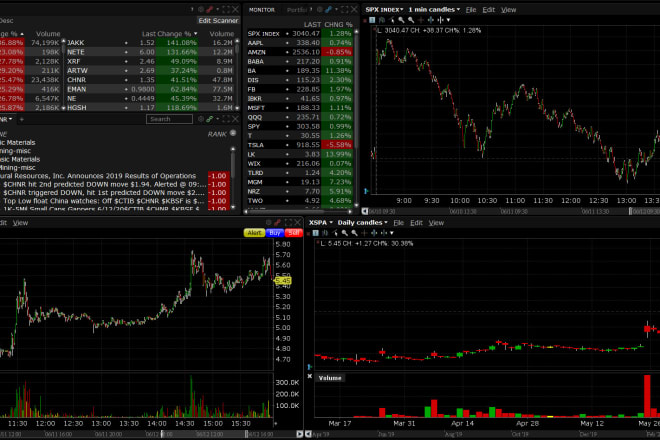The width and height of the screenshot is (660, 440).
Task: Click the candle chart type icon in XSPA toolbar
Action: [325, 233]
